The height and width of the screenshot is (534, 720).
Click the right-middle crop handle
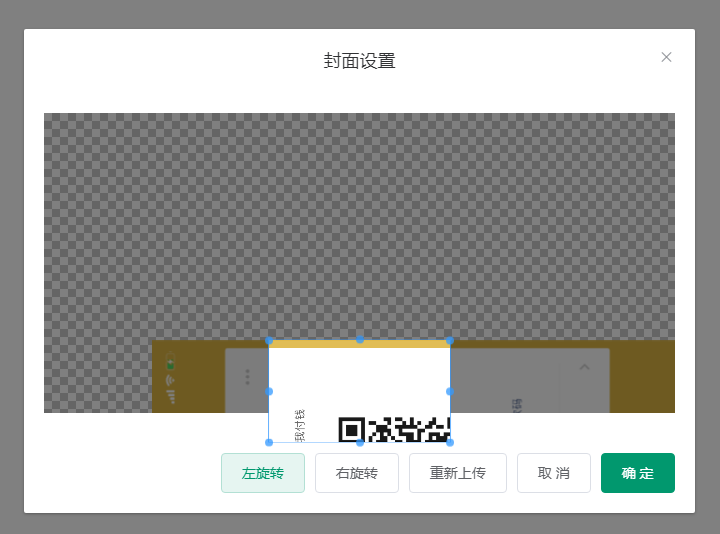(450, 391)
